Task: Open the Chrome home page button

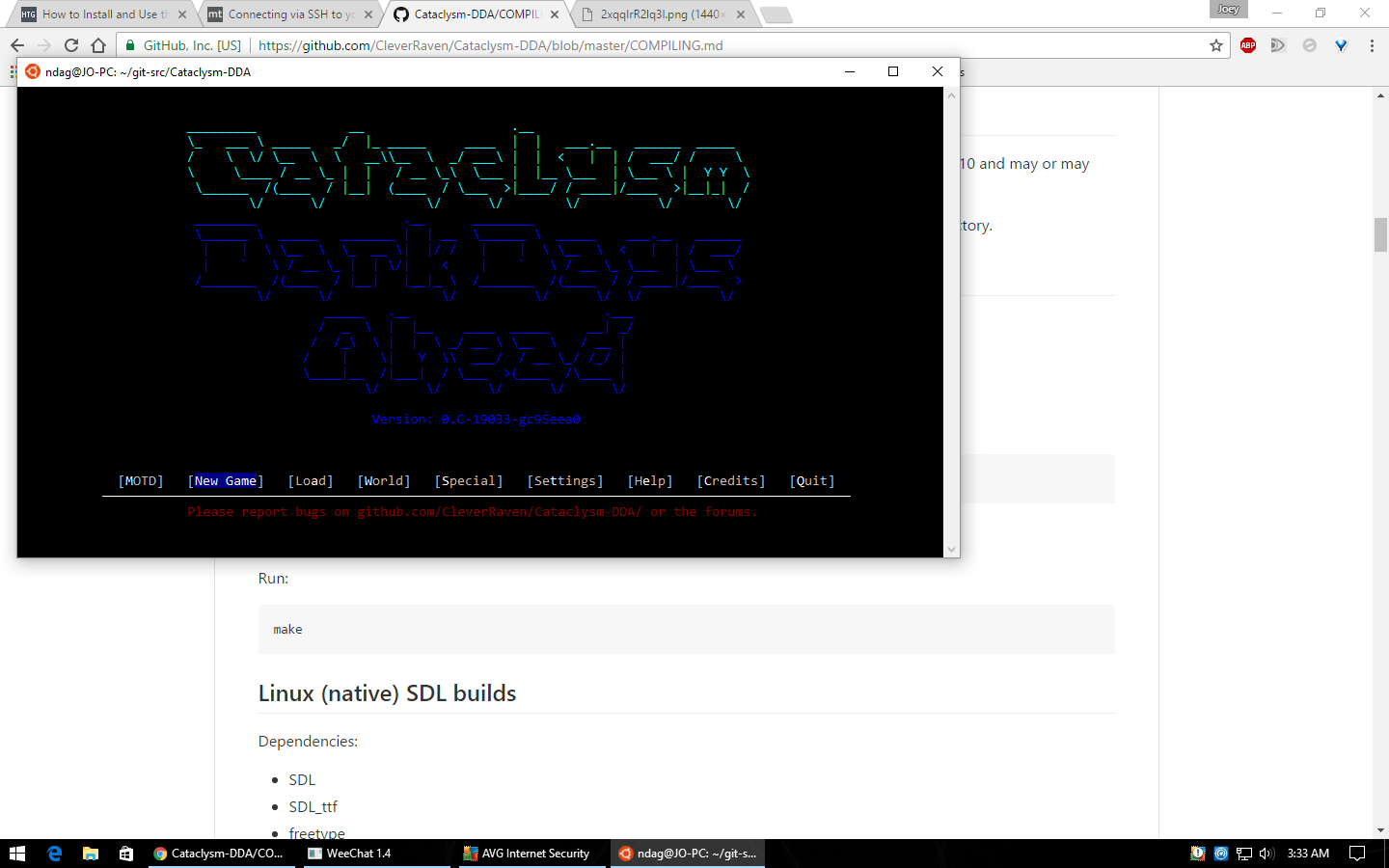Action: click(x=98, y=45)
